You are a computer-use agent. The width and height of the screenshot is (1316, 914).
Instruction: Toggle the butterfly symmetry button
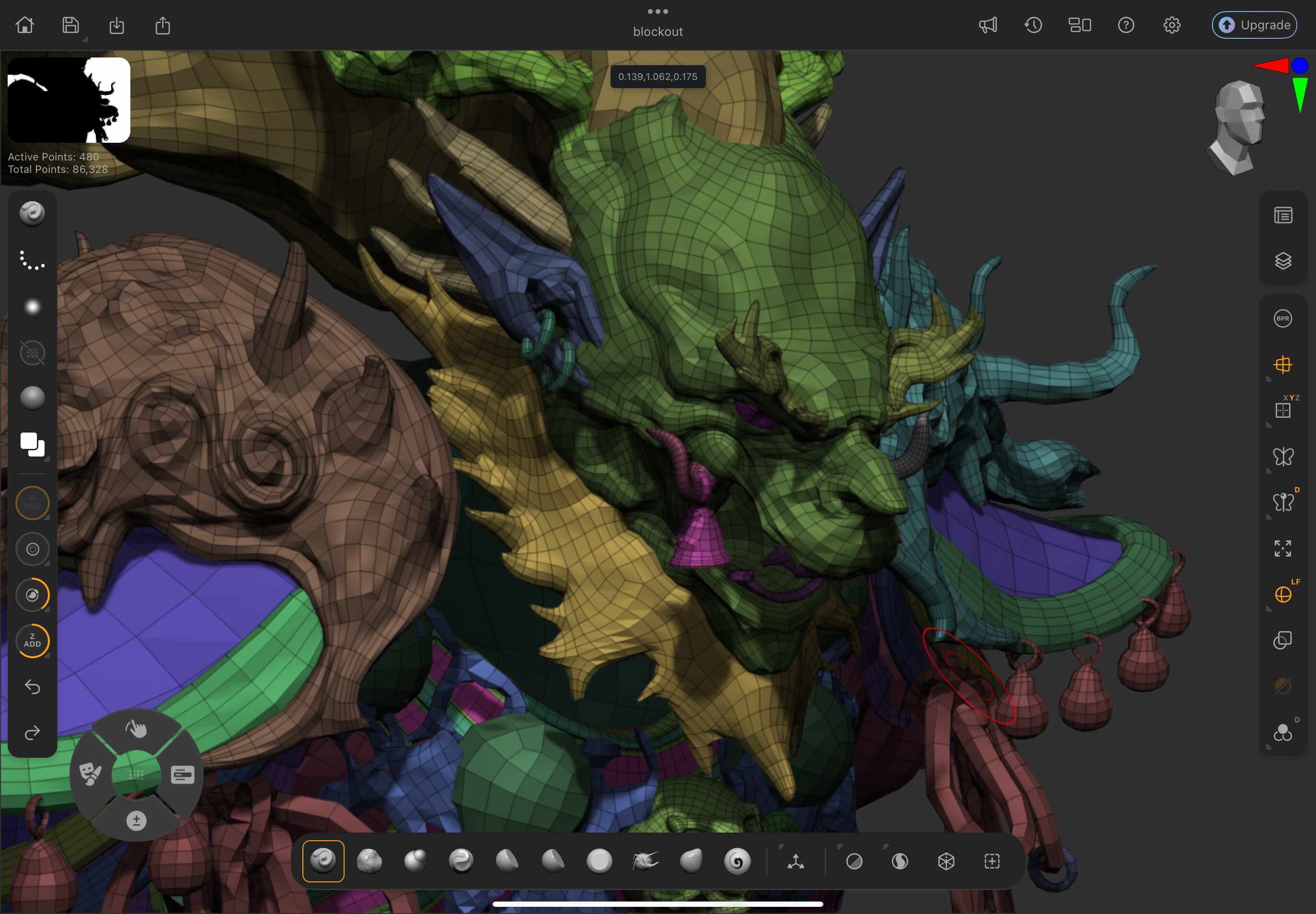(x=1283, y=457)
